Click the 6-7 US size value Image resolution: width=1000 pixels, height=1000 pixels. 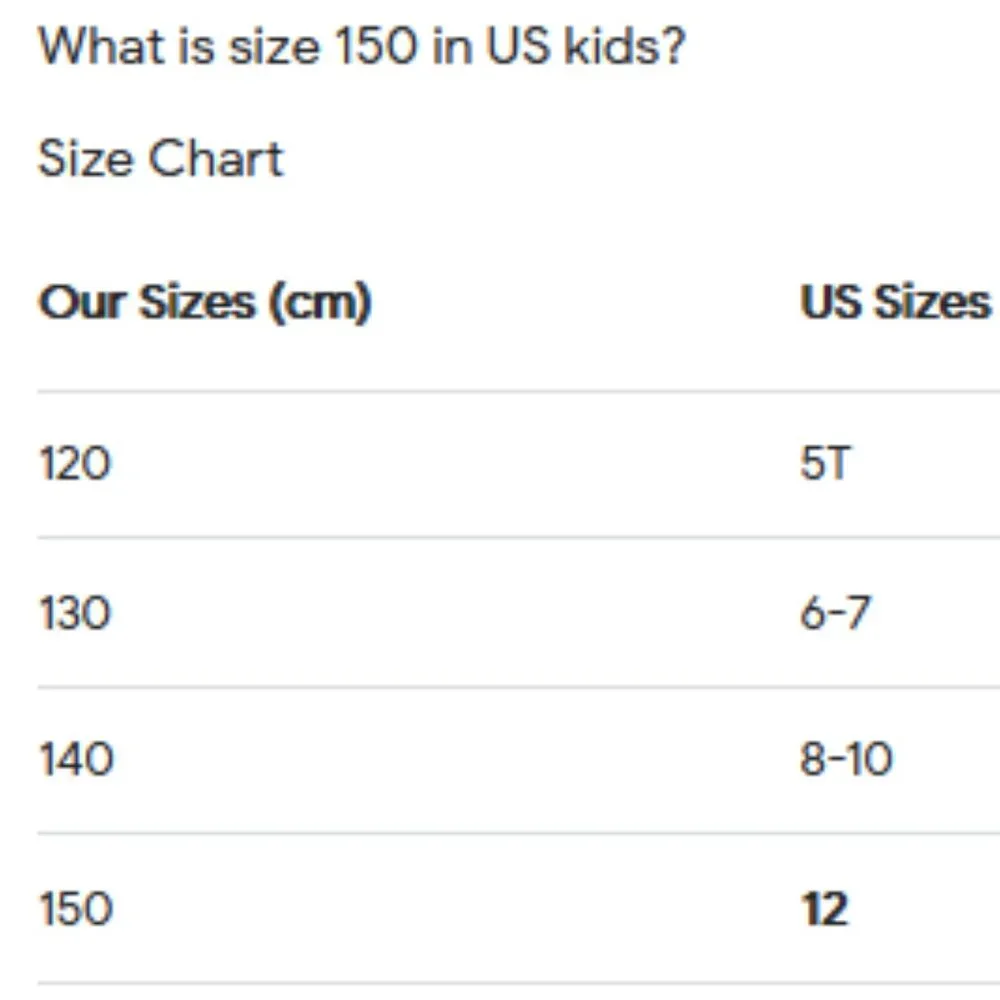[x=835, y=614]
